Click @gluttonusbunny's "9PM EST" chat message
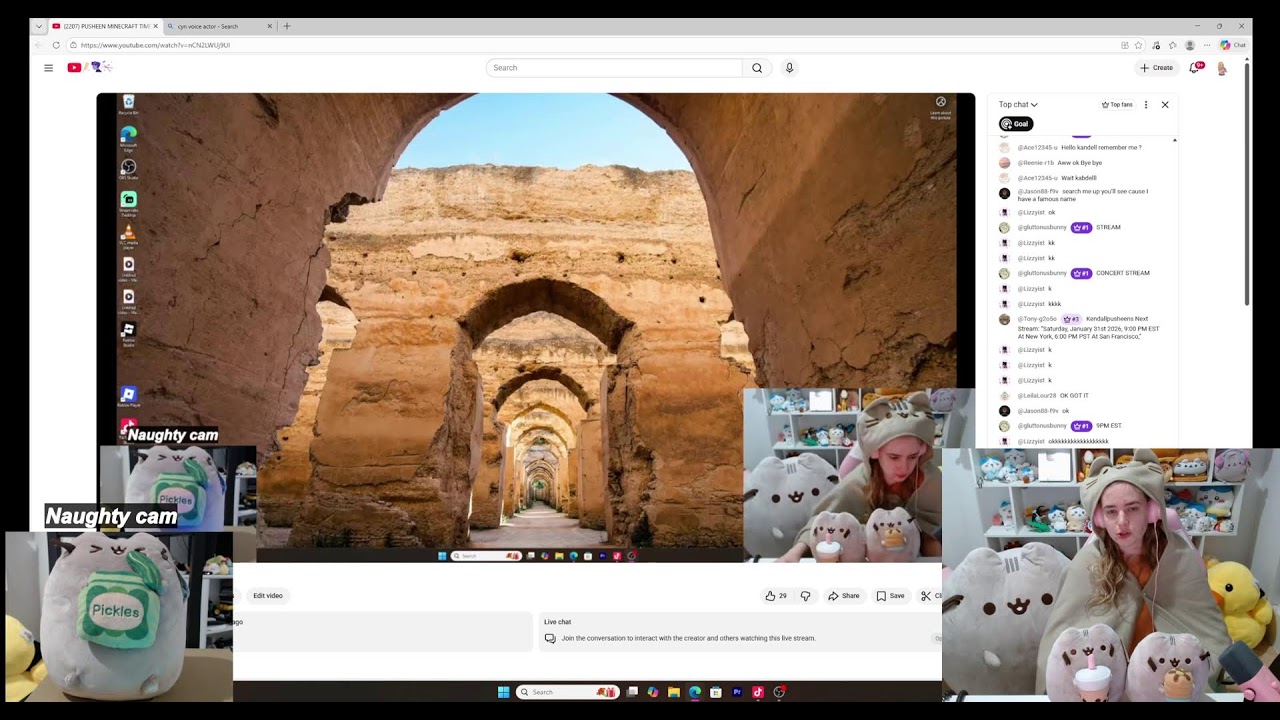Screen dimensions: 1280x720 1109,426
